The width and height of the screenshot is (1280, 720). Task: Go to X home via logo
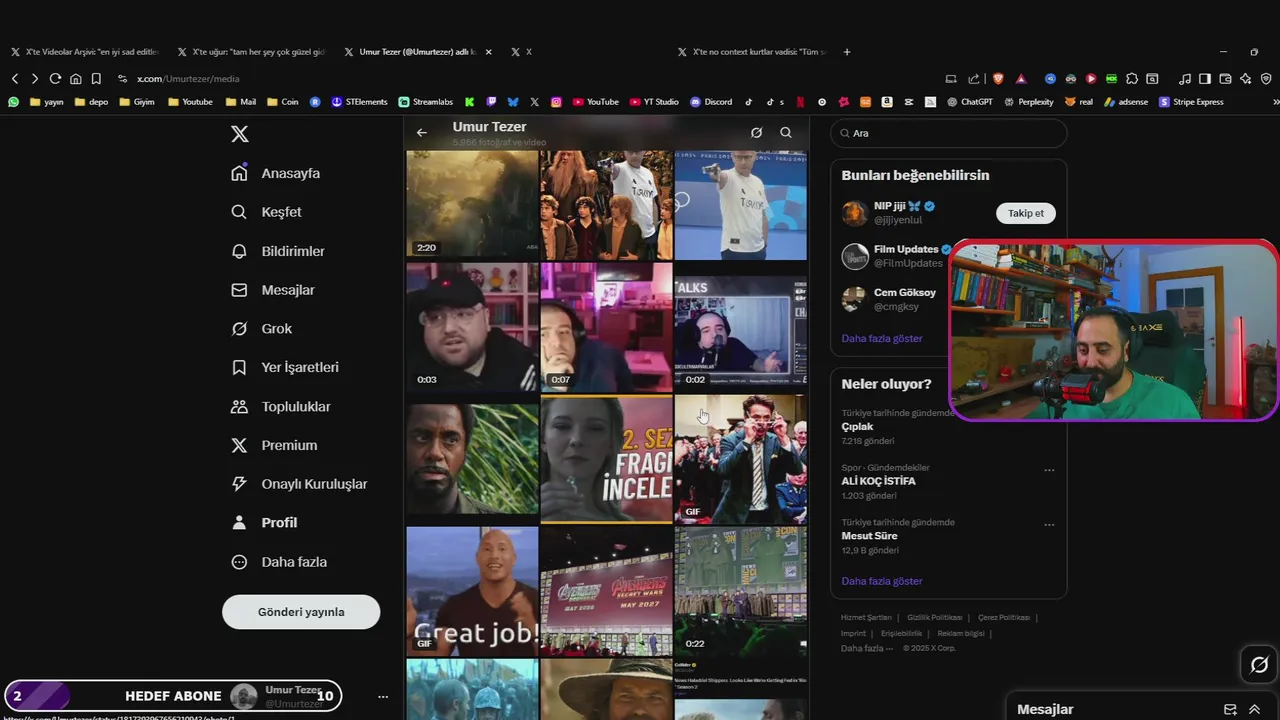point(239,134)
